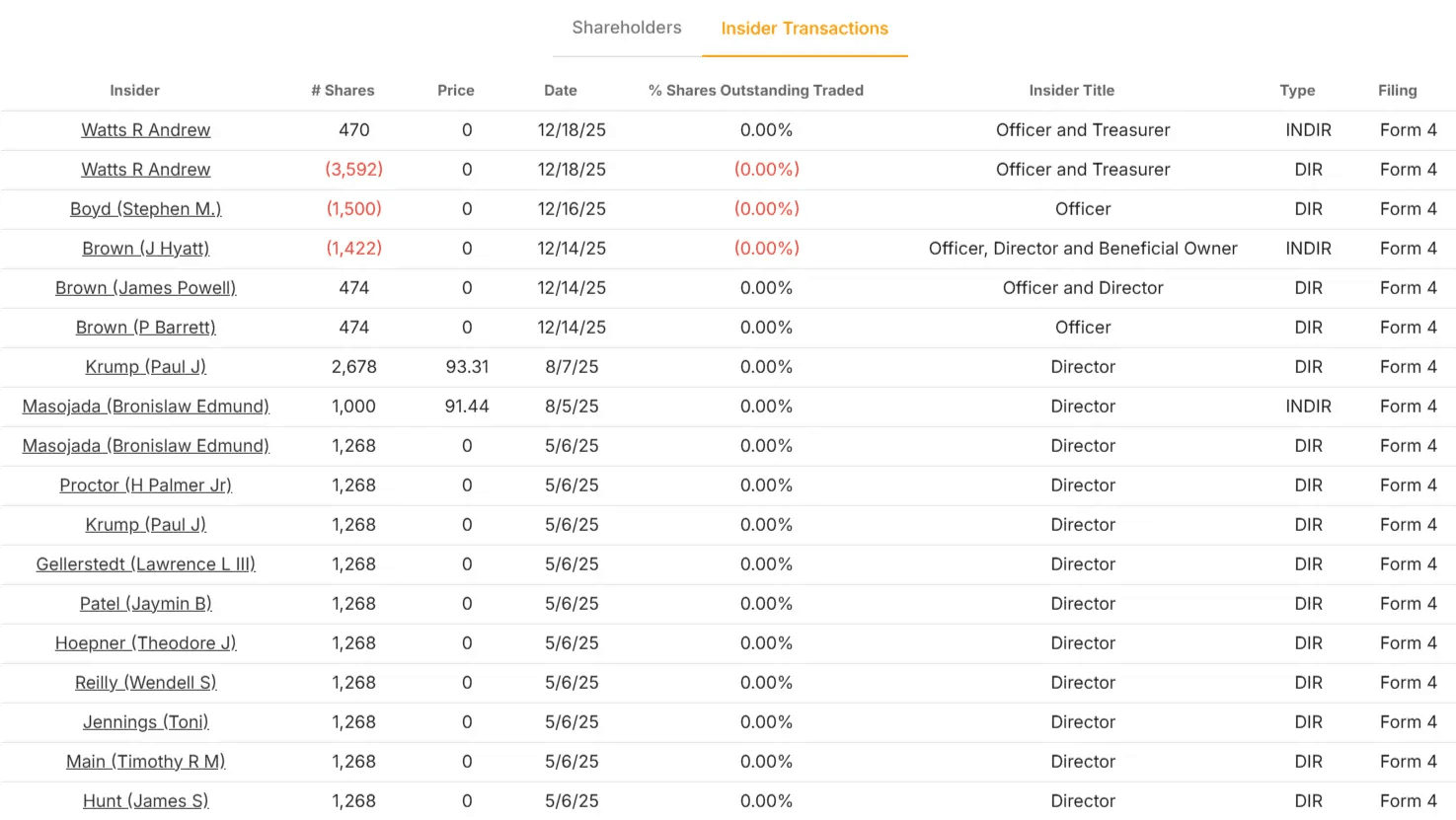Open Hunt (James S) insider link
Viewport: 1456px width, 820px height.
pyautogui.click(x=145, y=801)
